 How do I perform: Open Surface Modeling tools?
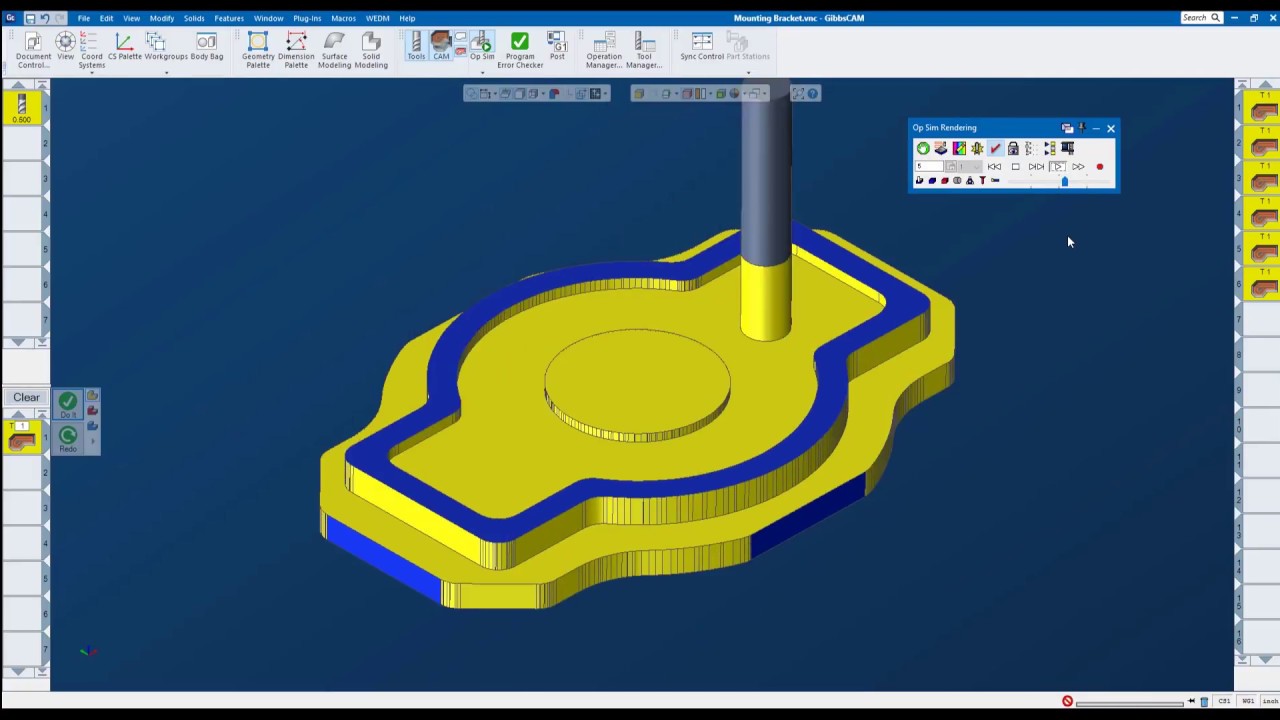(334, 49)
